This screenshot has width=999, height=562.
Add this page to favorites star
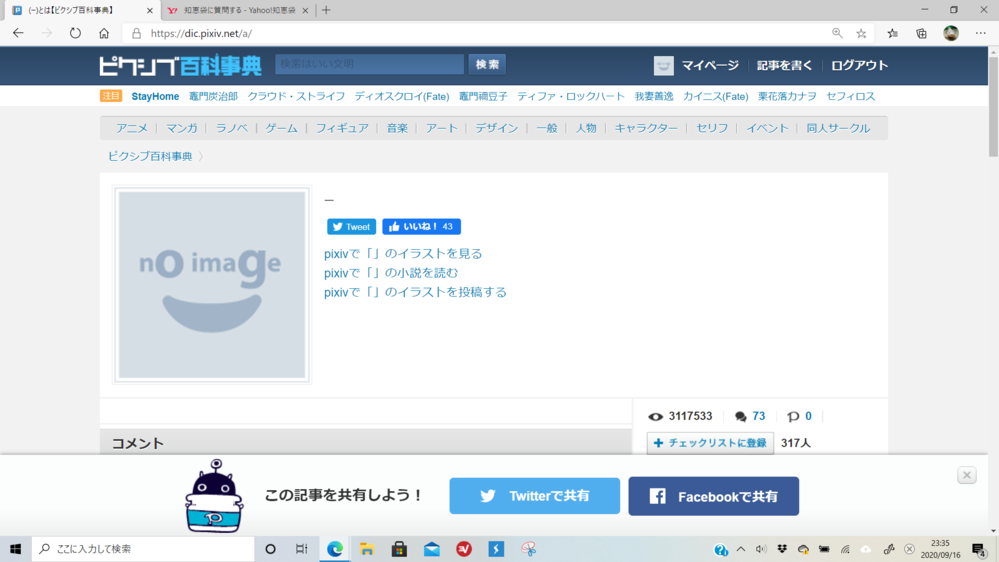click(x=861, y=33)
